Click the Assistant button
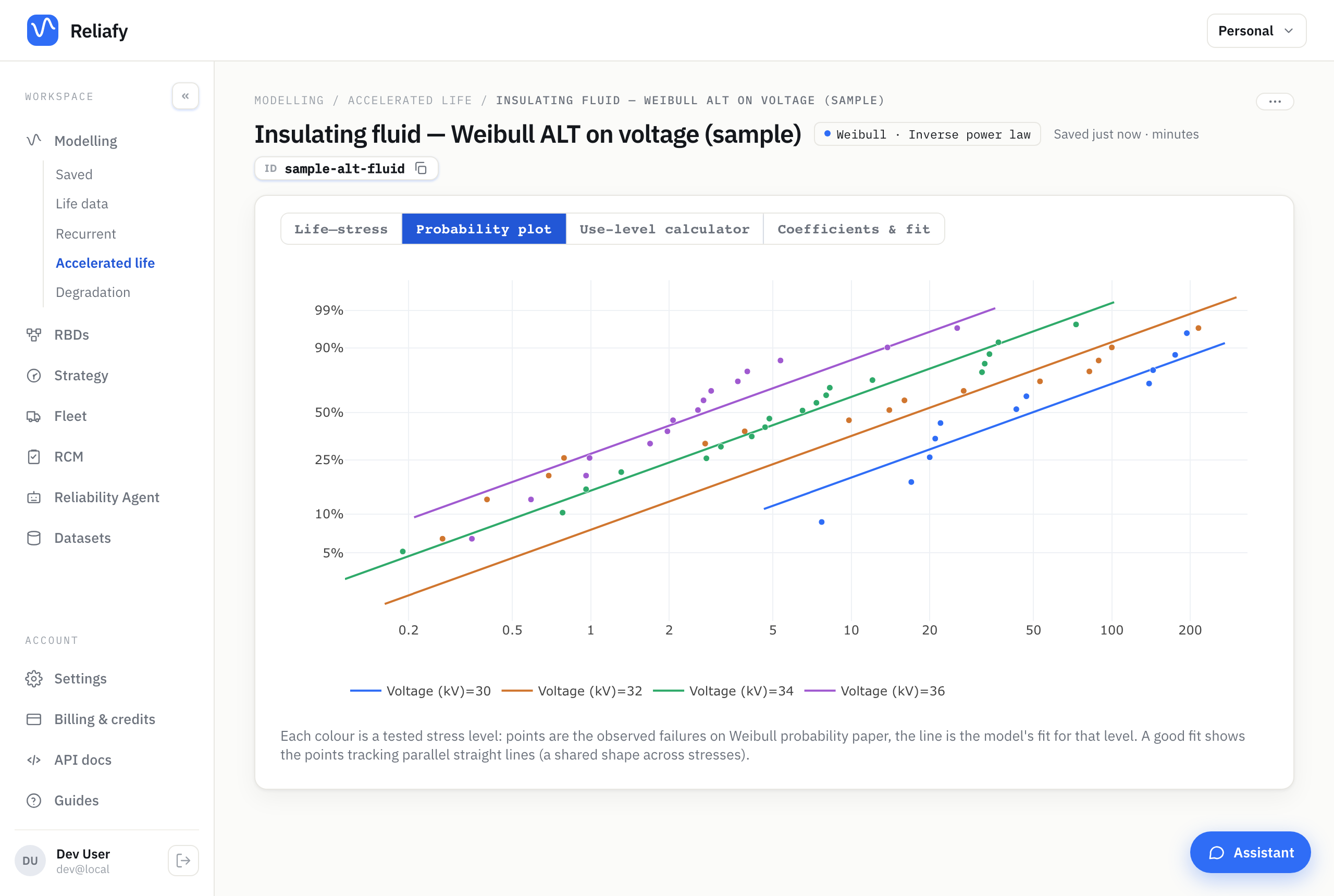The width and height of the screenshot is (1334, 896). 1250,852
